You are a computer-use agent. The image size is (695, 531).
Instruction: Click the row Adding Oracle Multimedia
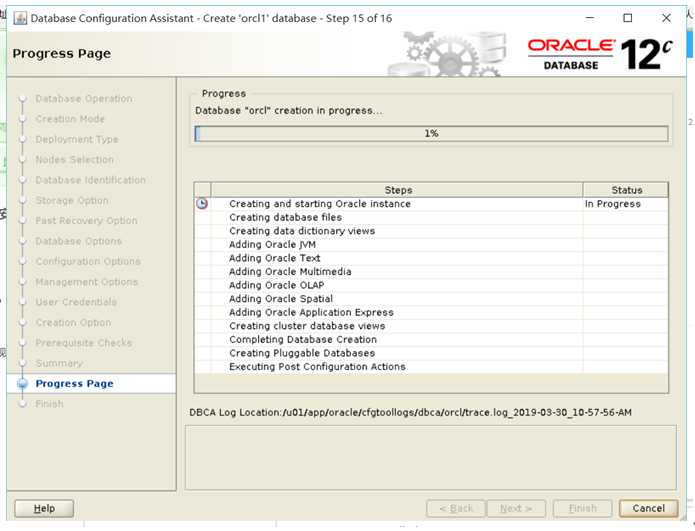(x=431, y=272)
